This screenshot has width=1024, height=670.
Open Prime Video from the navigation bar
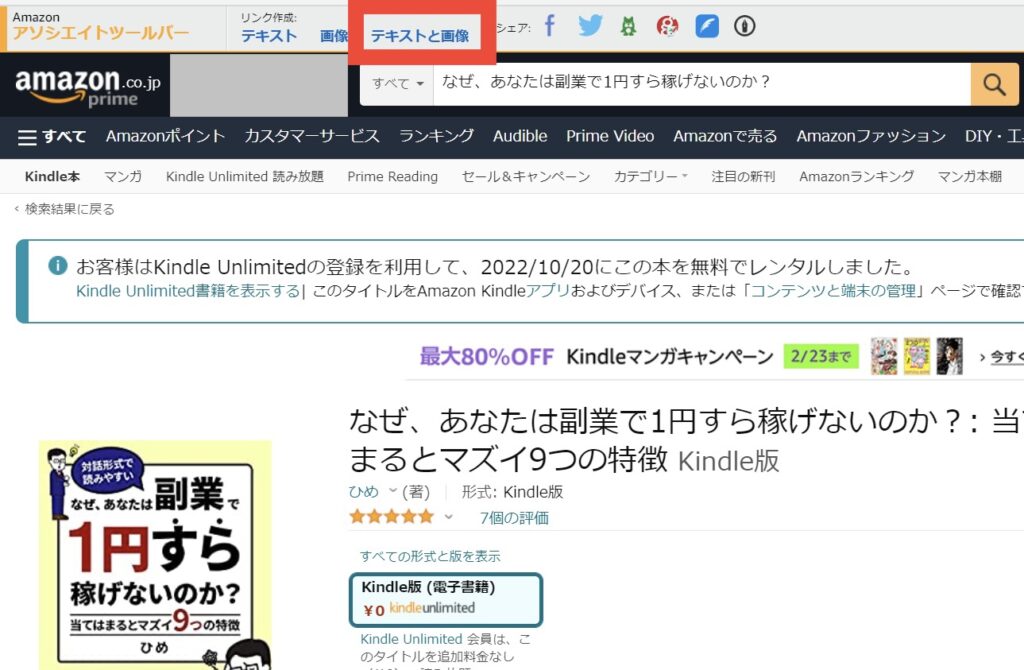click(x=610, y=136)
